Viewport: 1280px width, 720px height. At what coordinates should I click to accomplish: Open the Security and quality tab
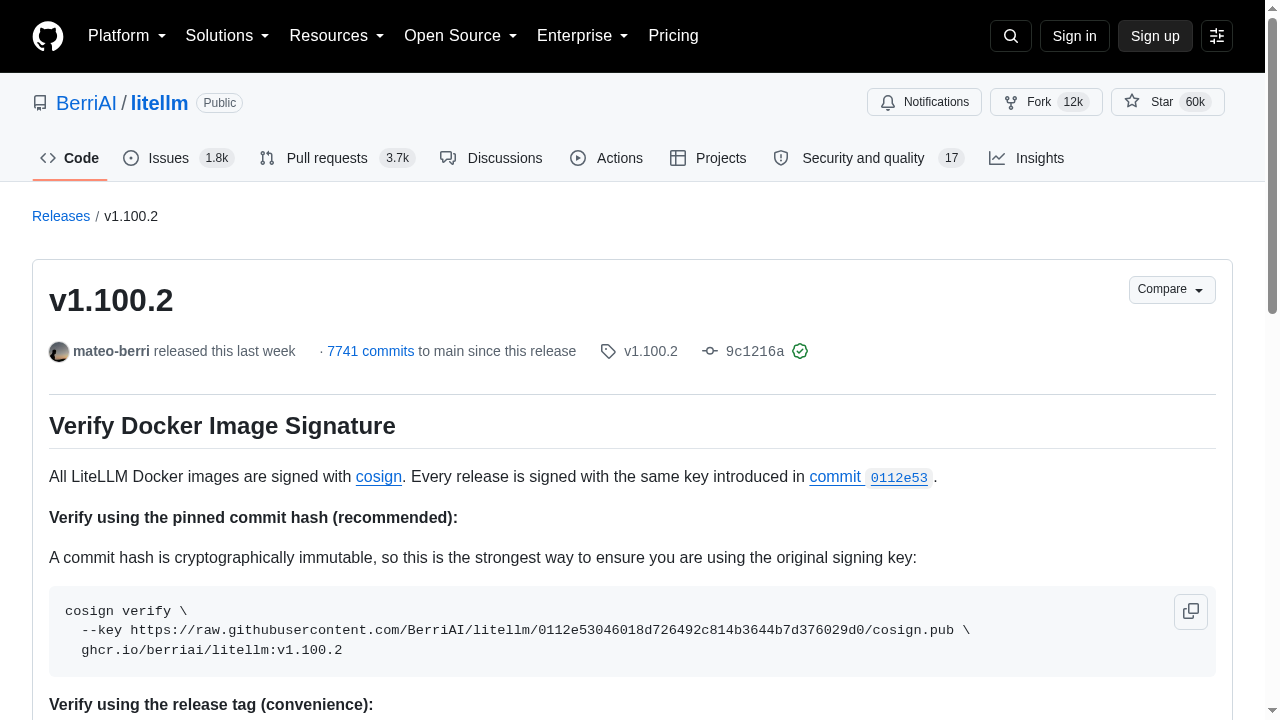(x=868, y=158)
